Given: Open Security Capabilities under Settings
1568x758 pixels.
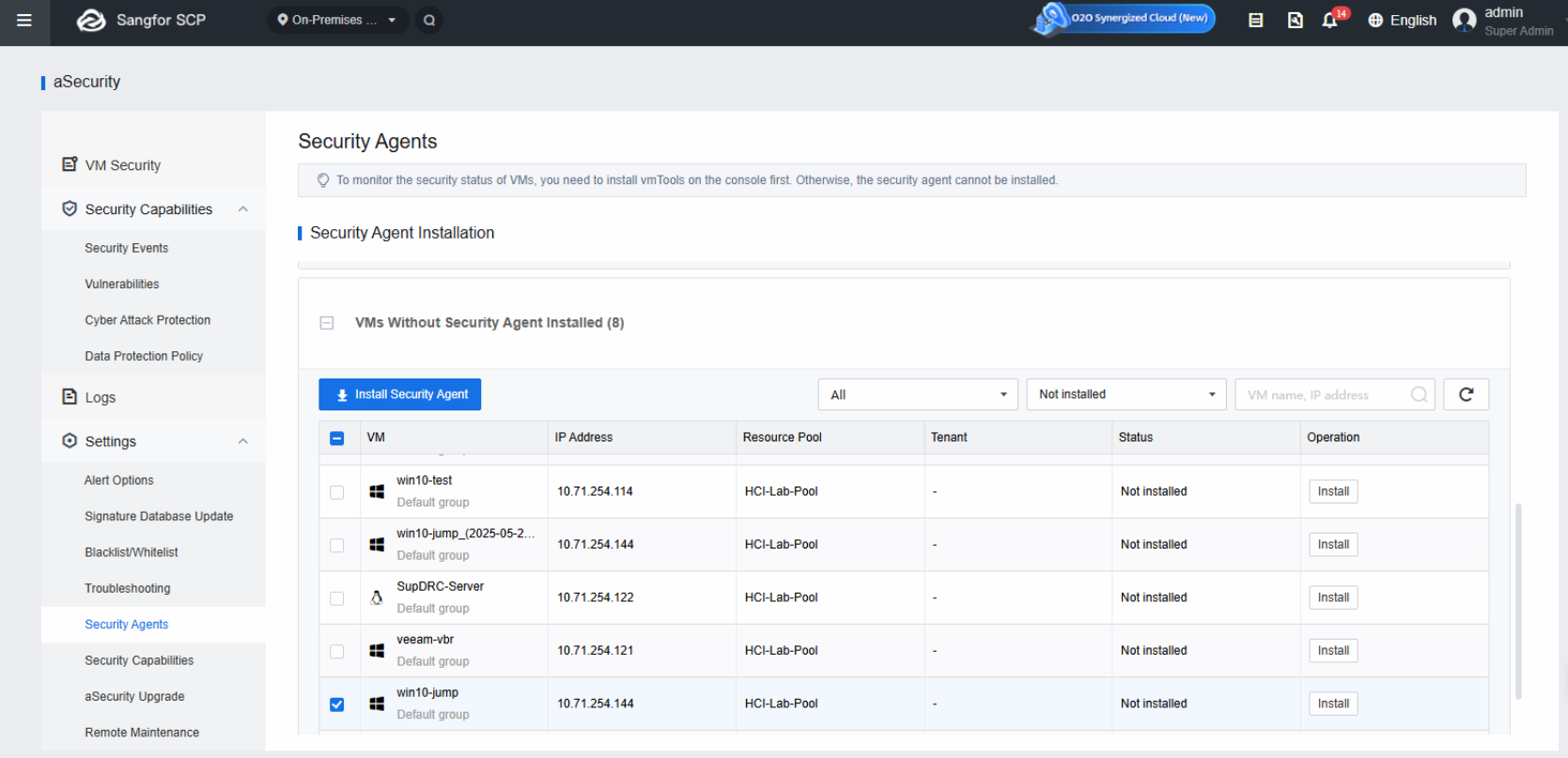Looking at the screenshot, I should click(x=139, y=660).
